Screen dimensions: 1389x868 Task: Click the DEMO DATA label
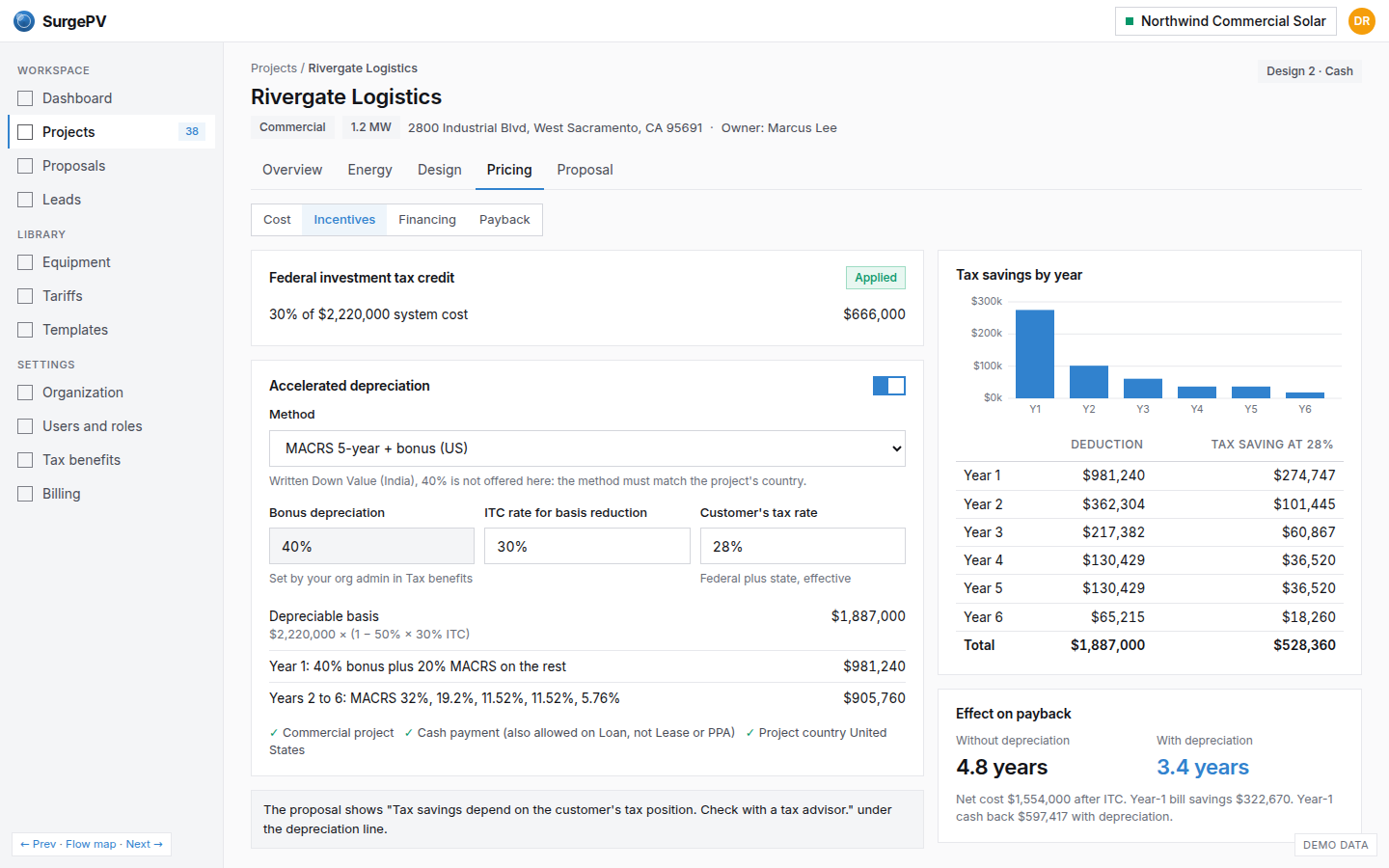click(x=1335, y=845)
